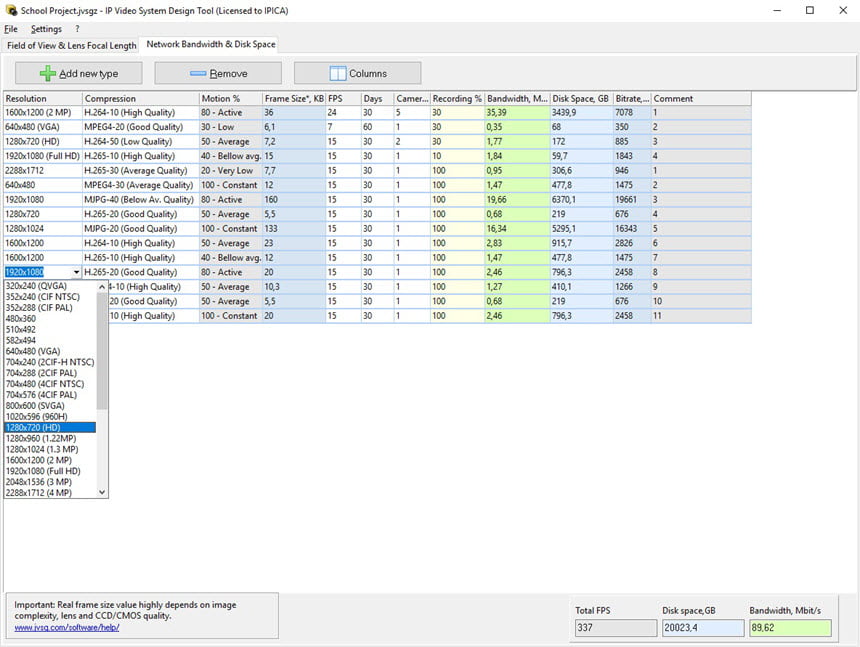Choose 320x240 (QVGA) from resolution list
The height and width of the screenshot is (647, 860).
(36, 286)
